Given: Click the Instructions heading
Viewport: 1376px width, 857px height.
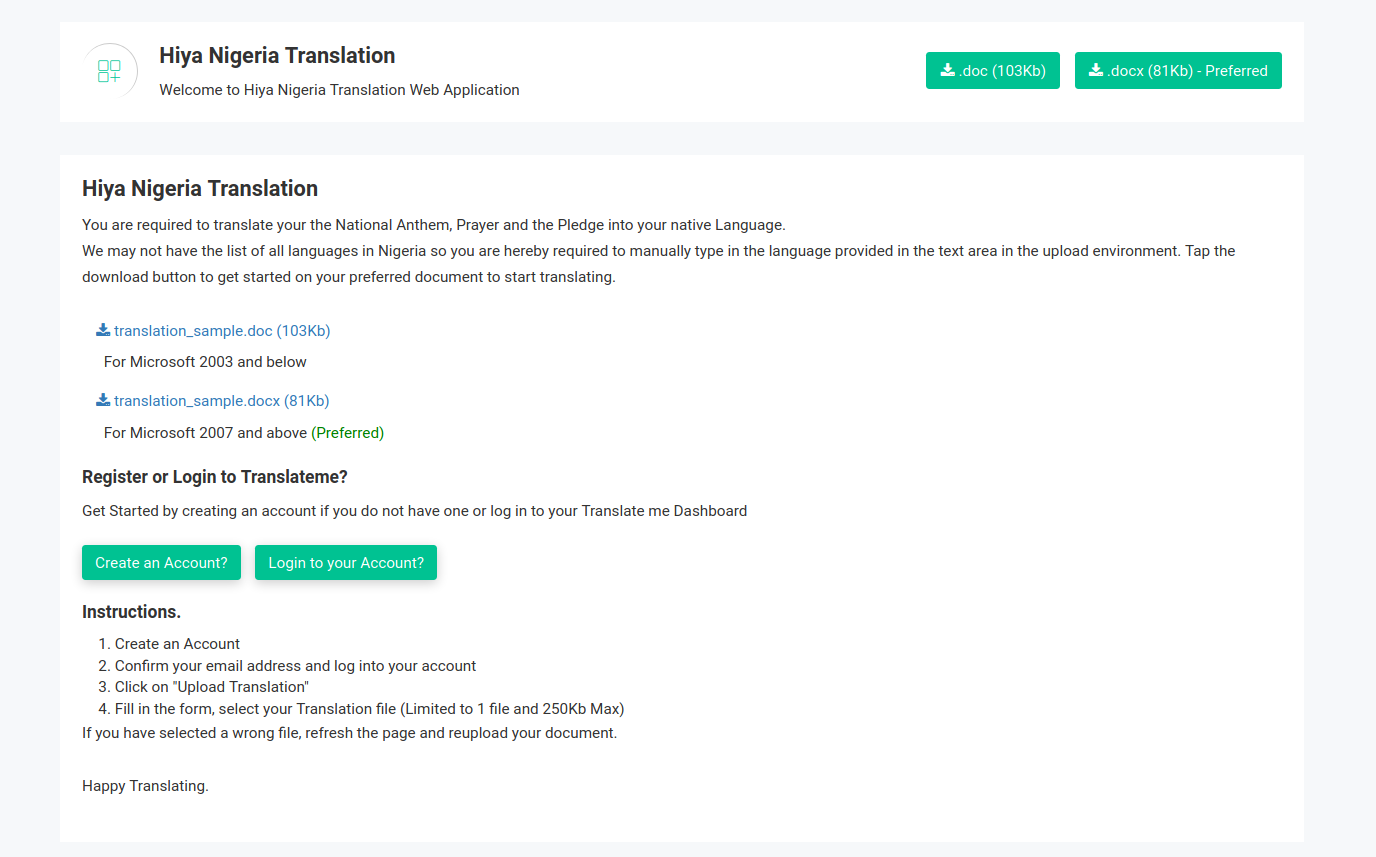Looking at the screenshot, I should point(131,611).
